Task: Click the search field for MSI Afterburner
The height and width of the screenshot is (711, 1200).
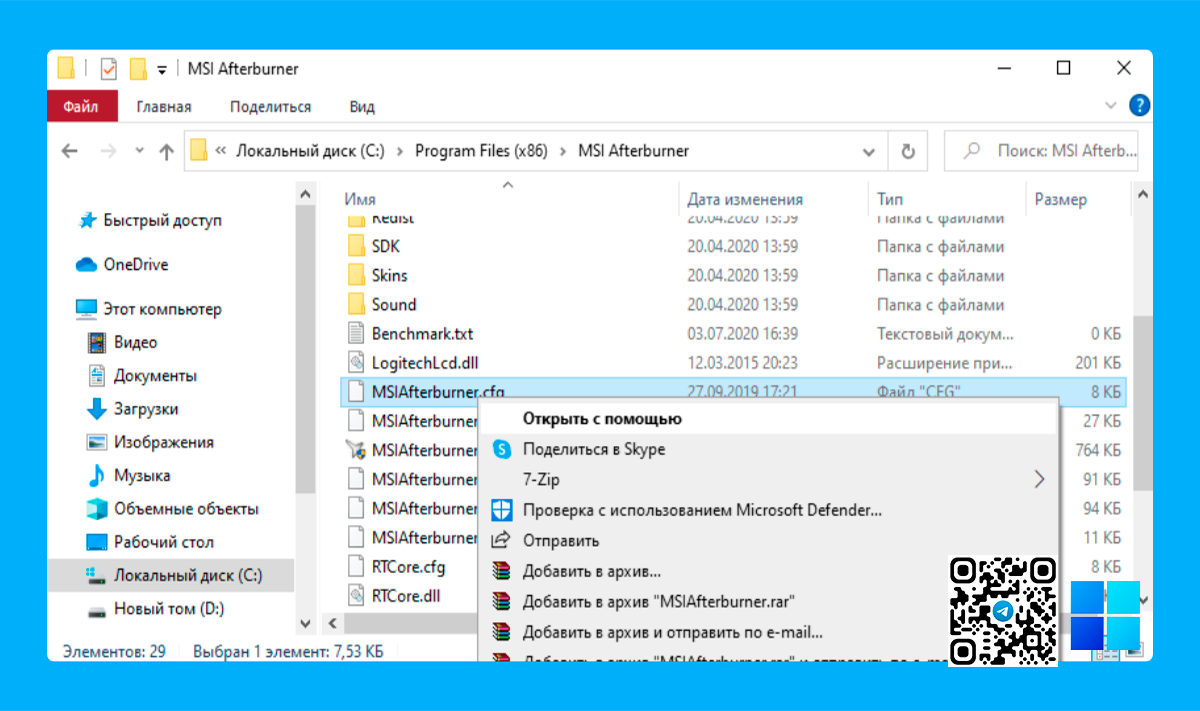Action: pos(1041,151)
